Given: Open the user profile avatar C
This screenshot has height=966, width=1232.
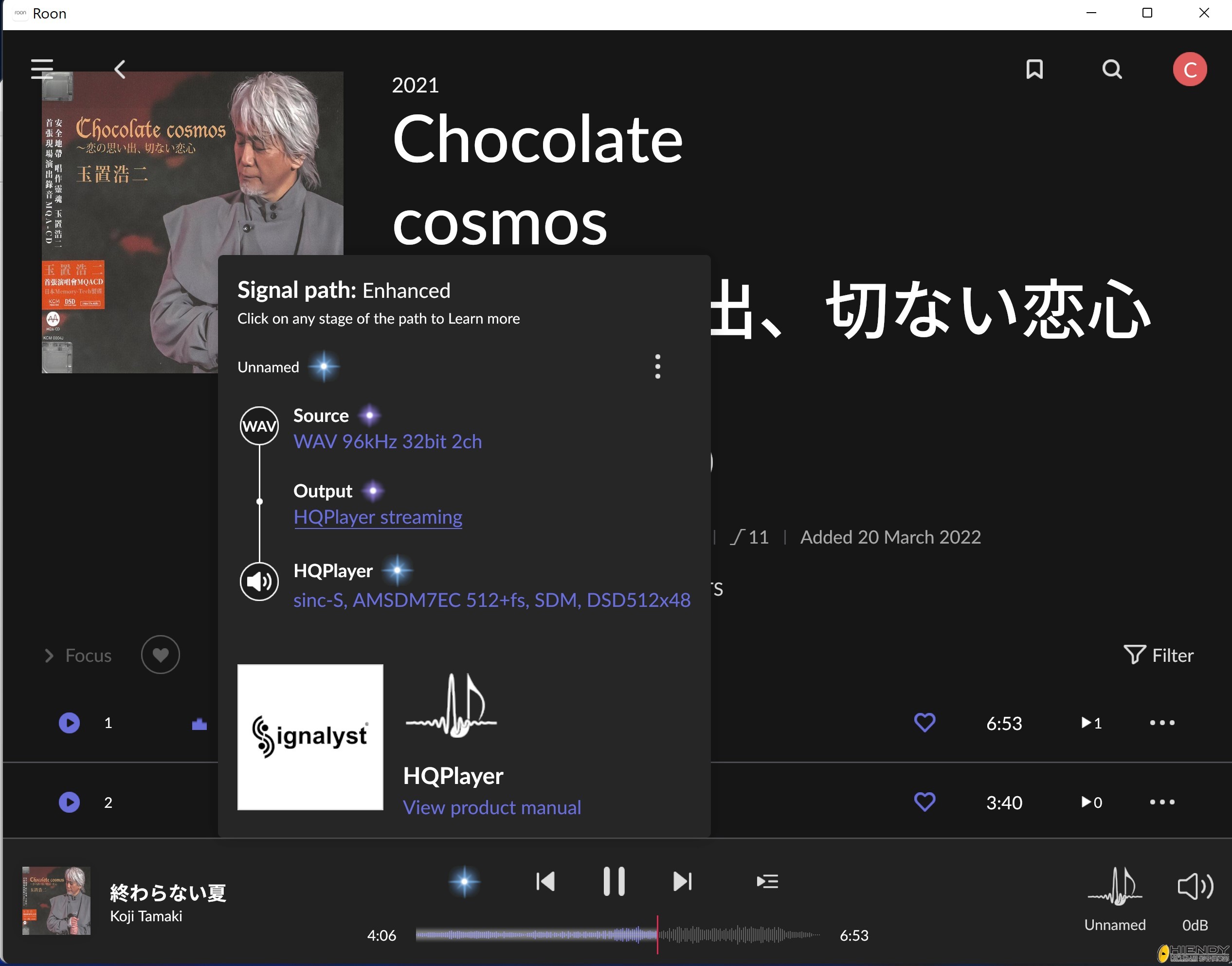Looking at the screenshot, I should tap(1190, 69).
